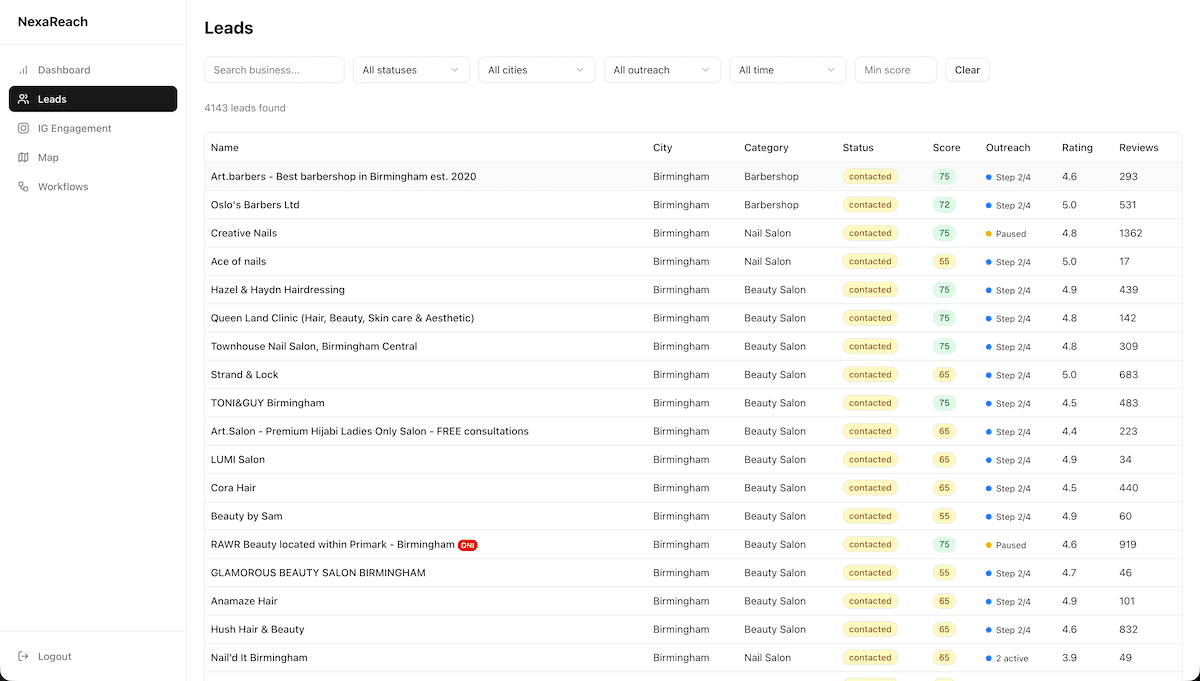Select the Leads icon in the sidebar

click(x=23, y=99)
